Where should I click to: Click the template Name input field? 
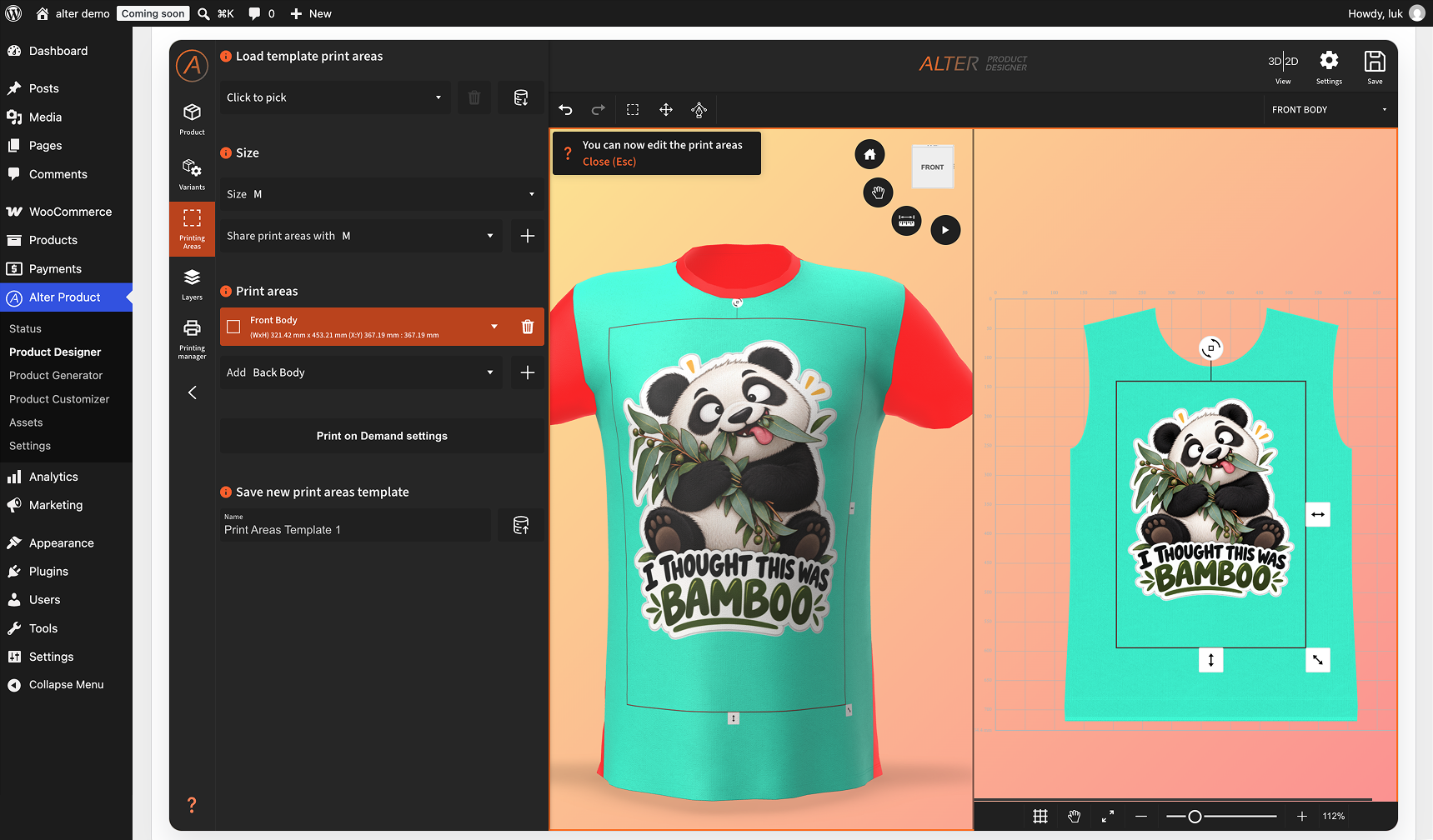click(356, 525)
